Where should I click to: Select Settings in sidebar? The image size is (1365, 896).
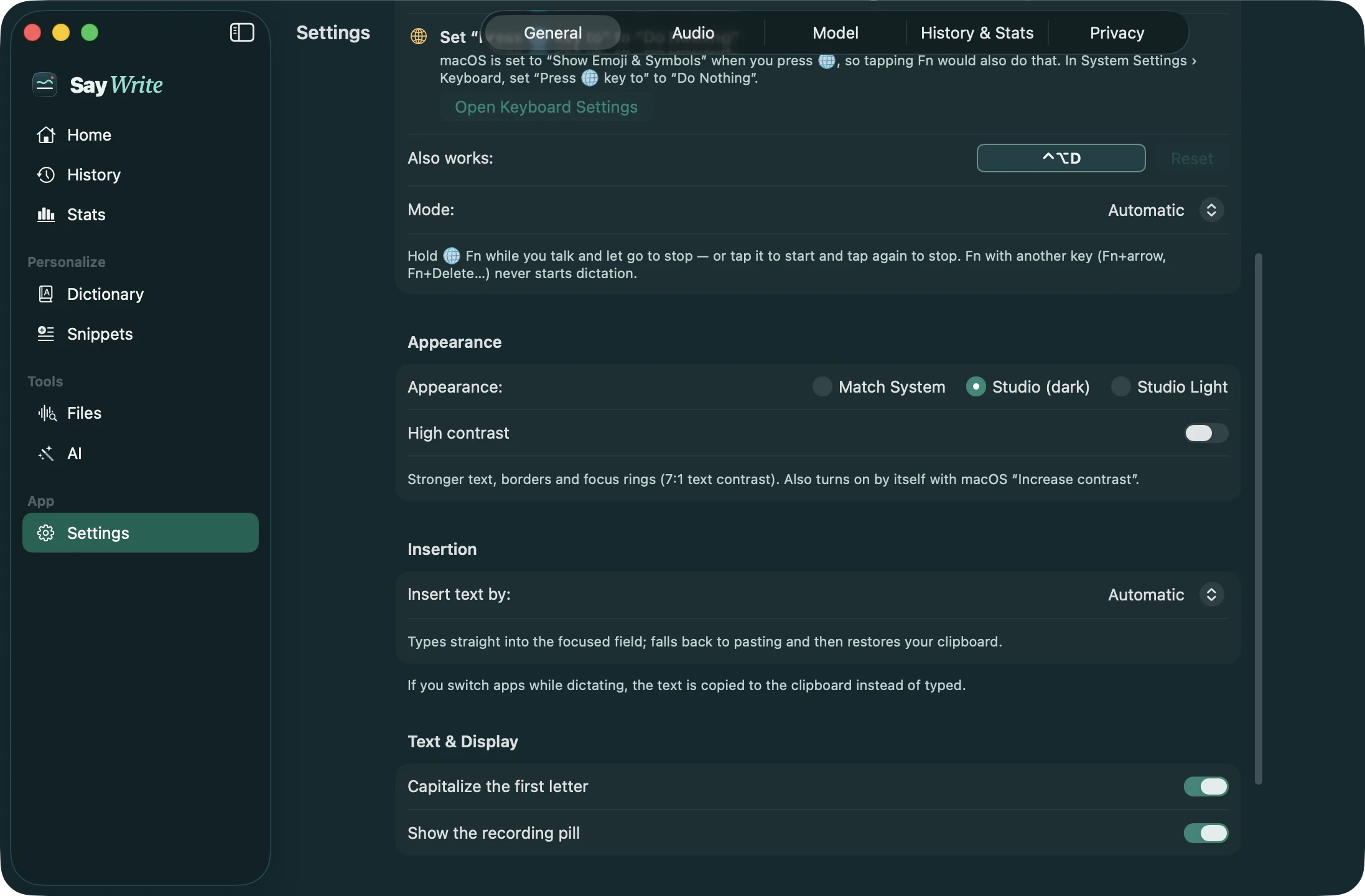coord(141,533)
